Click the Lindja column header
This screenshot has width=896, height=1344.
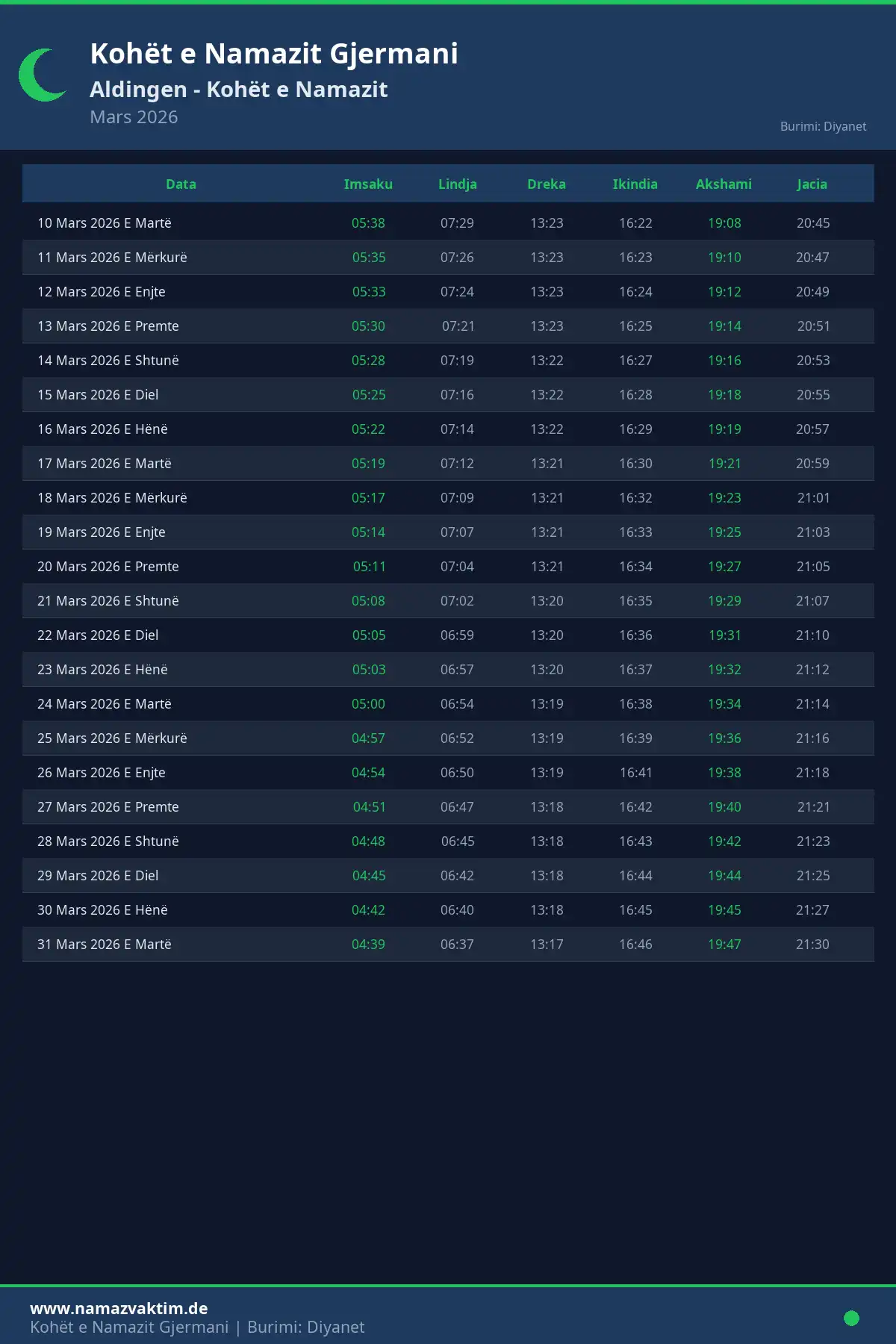[457, 184]
